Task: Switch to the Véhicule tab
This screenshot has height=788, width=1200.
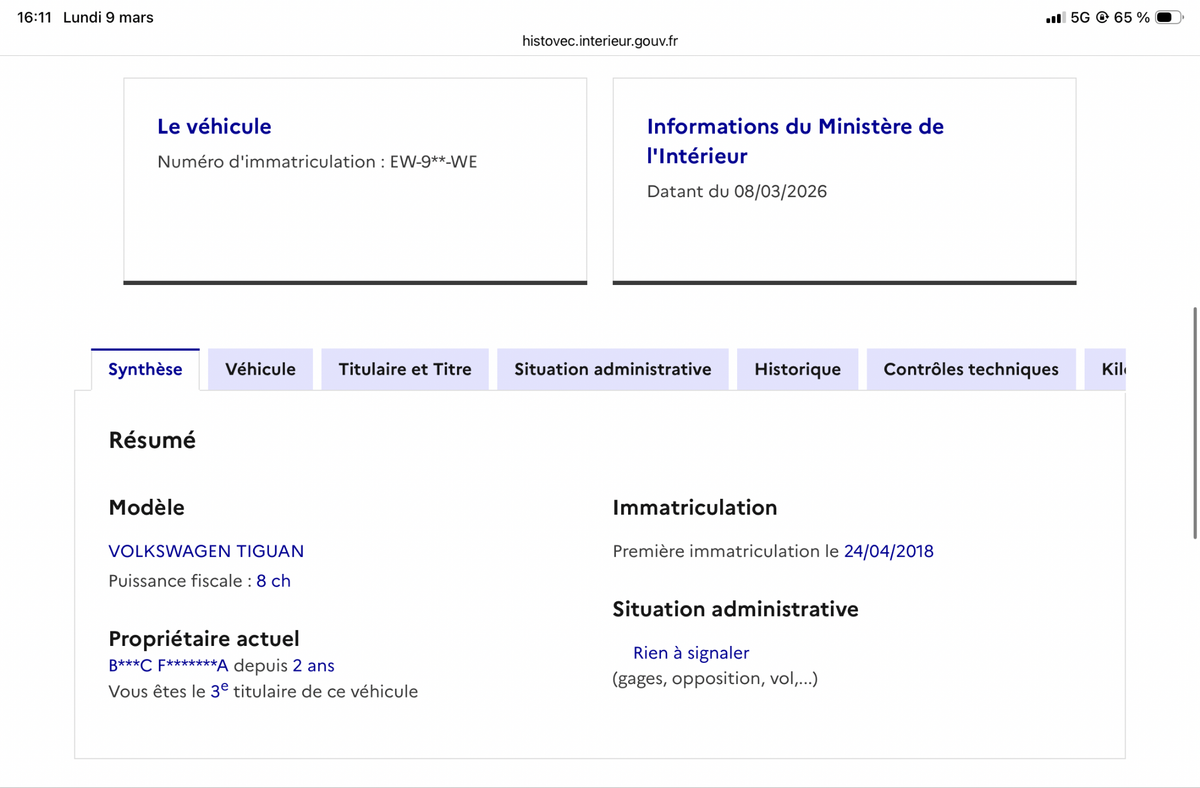Action: 260,369
